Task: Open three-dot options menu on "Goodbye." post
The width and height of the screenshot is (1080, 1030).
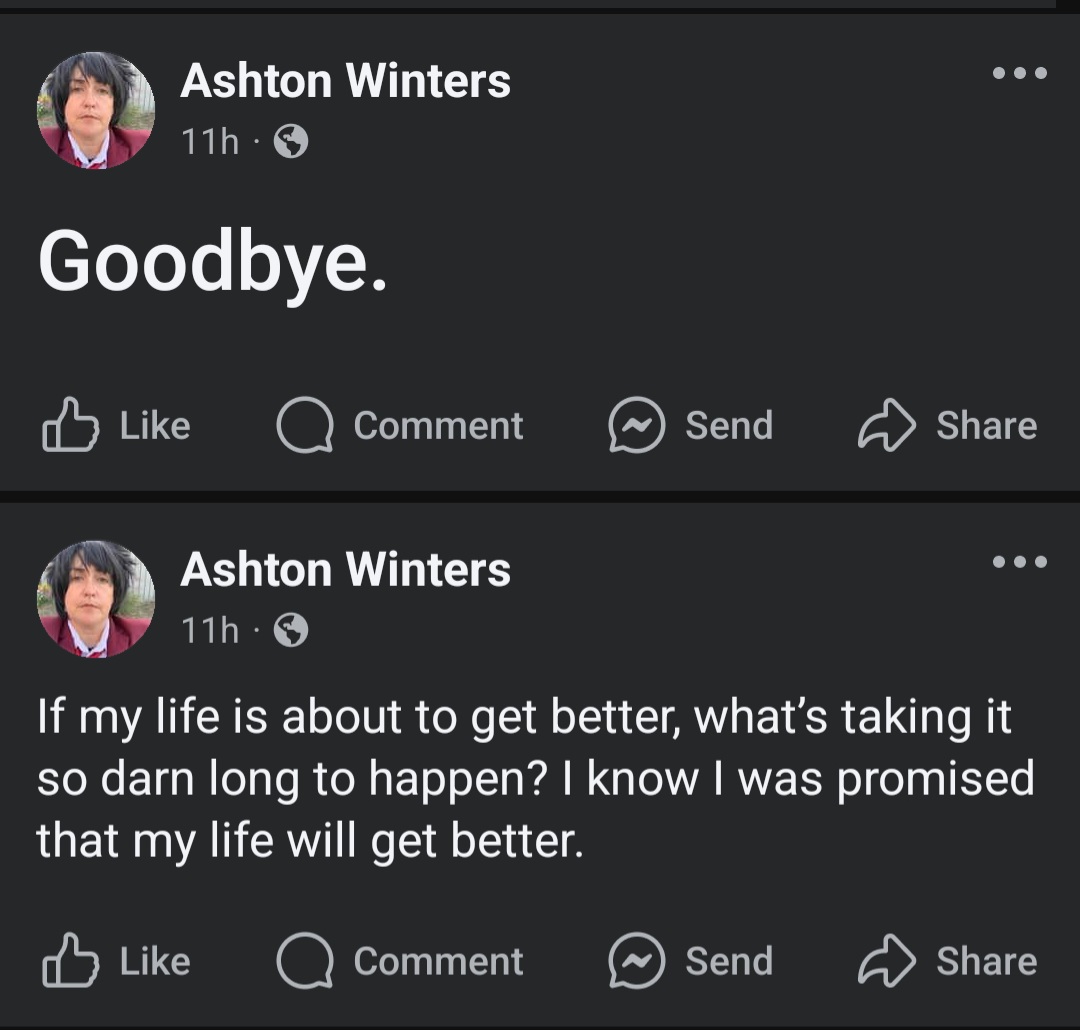Action: coord(1019,73)
